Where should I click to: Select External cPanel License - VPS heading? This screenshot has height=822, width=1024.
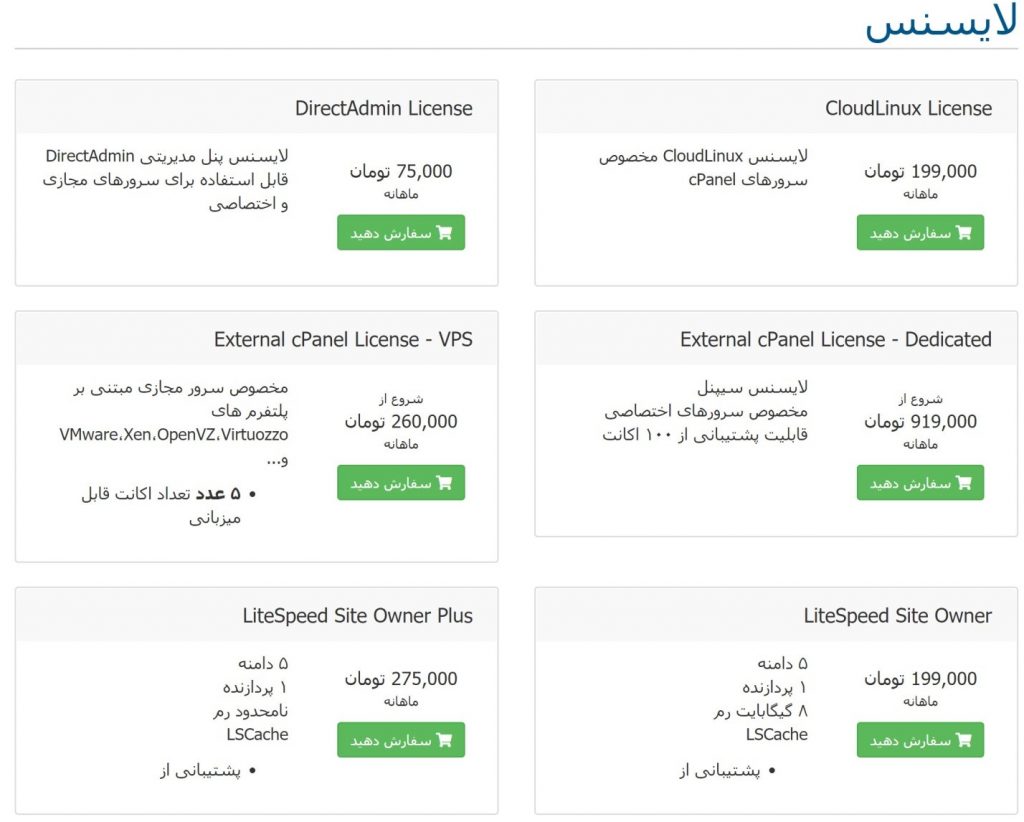coord(343,339)
